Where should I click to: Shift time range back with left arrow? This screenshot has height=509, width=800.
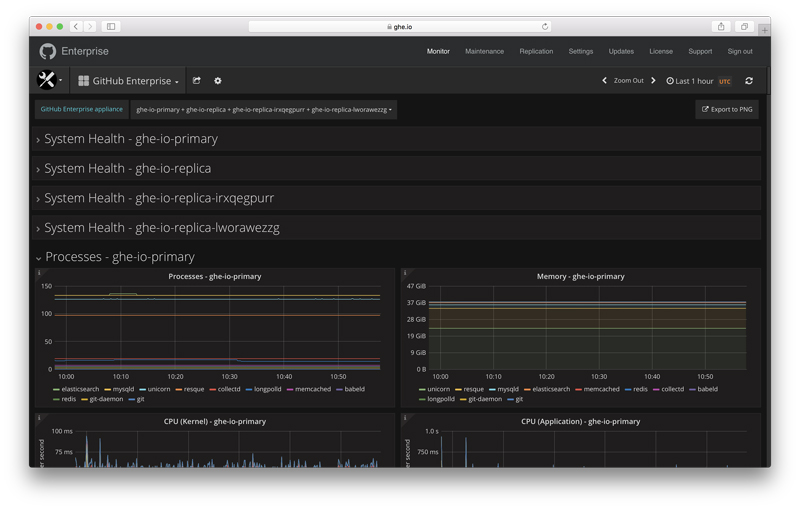pyautogui.click(x=605, y=81)
